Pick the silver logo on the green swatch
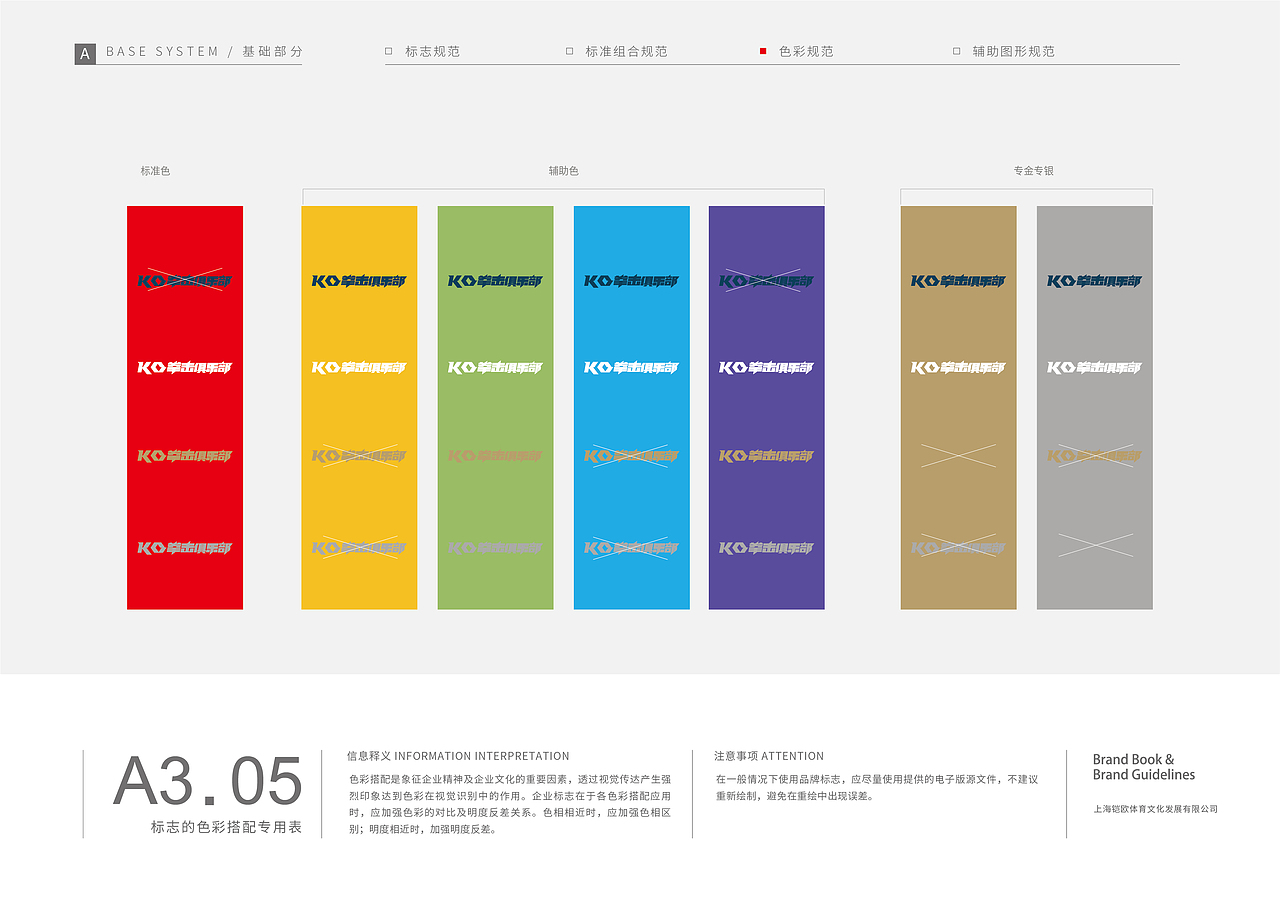The image size is (1280, 905). [x=495, y=548]
